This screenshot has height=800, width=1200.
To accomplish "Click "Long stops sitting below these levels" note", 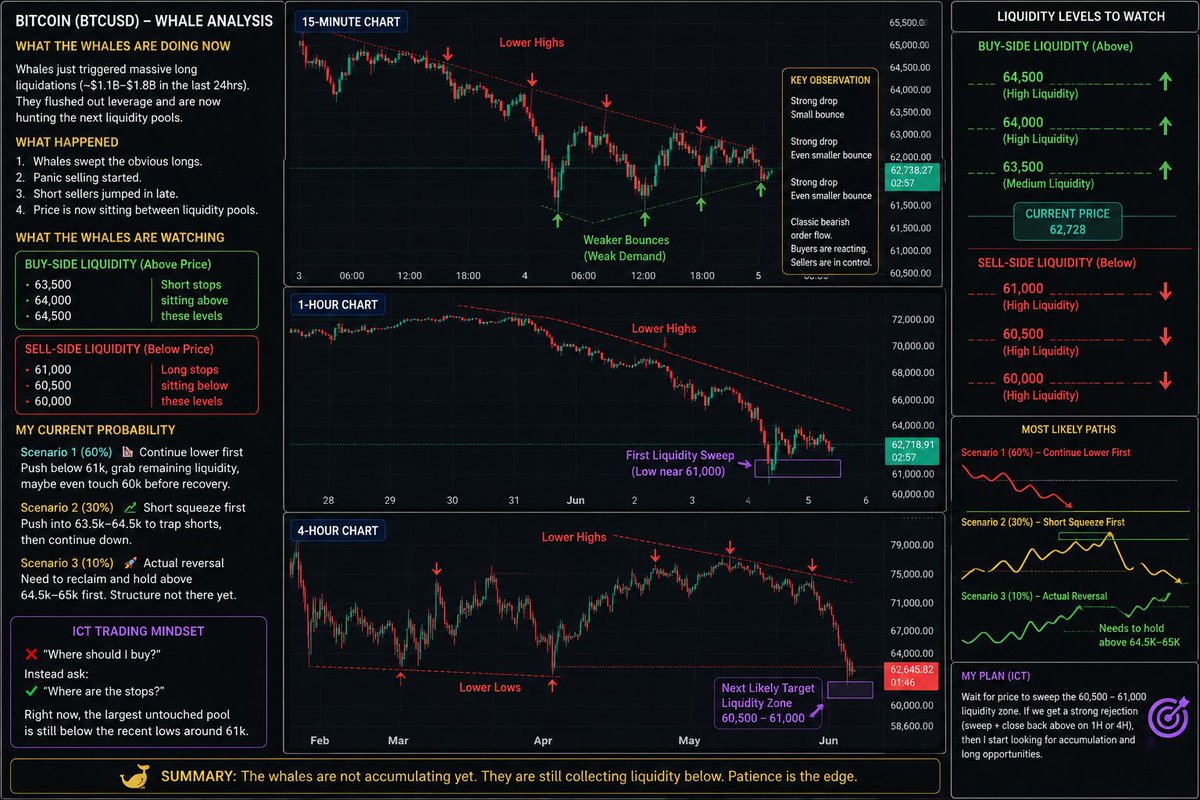I will pyautogui.click(x=195, y=385).
